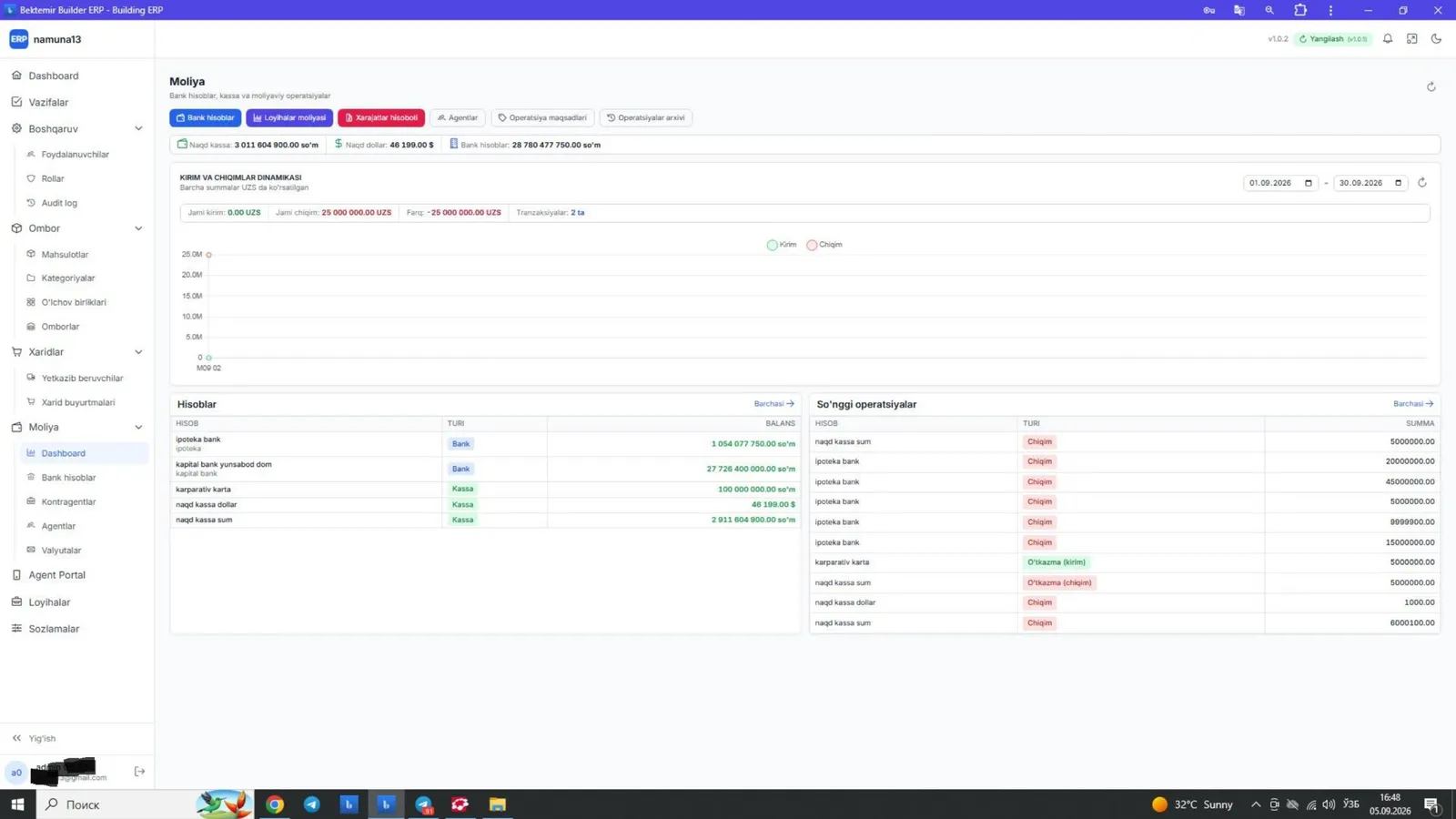Select kapital bank yunsabod dom row
1456x819 pixels.
tap(485, 469)
